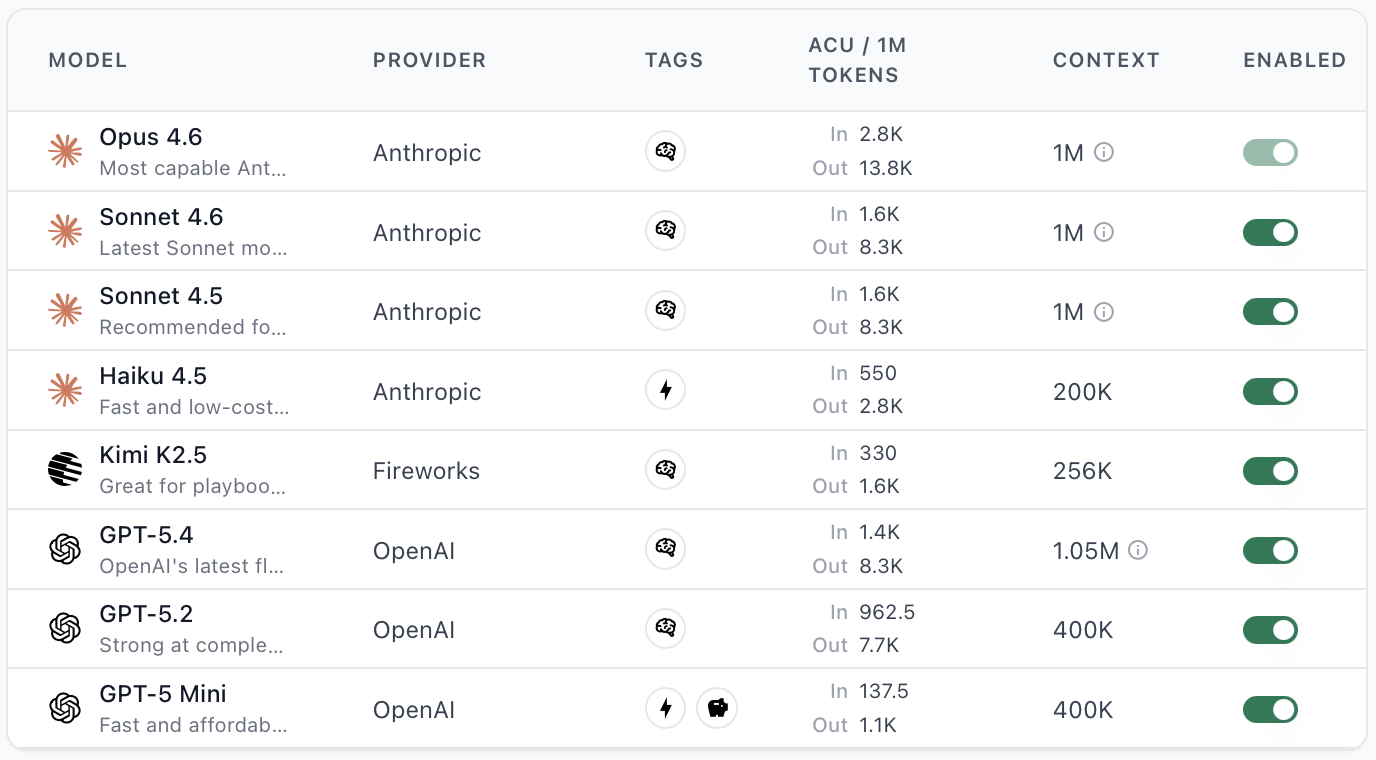Click the lightning speed tag for Haiku 4.5

pos(665,389)
